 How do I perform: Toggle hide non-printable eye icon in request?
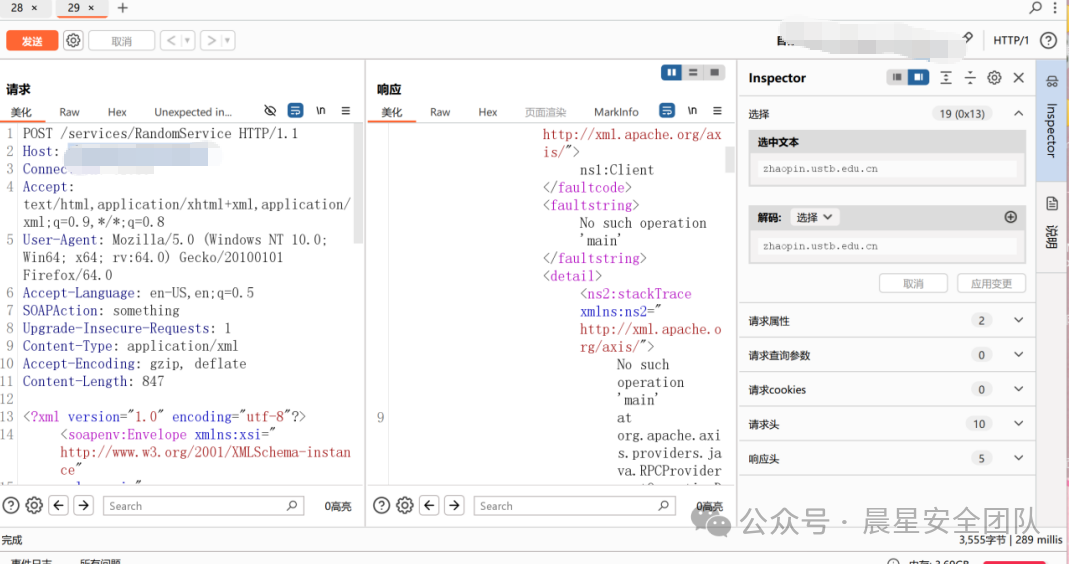pos(270,110)
